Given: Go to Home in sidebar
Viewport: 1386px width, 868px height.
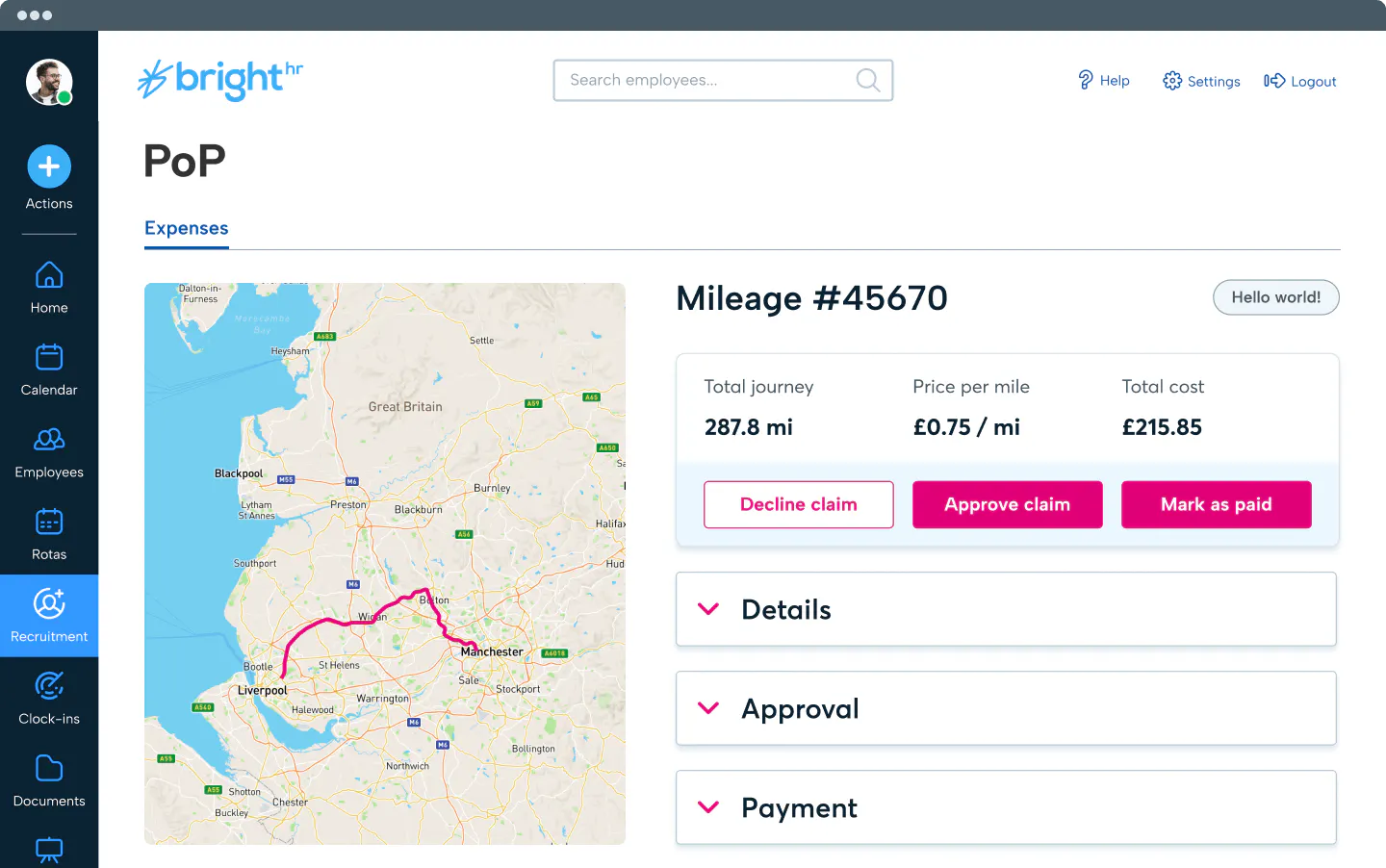Looking at the screenshot, I should pyautogui.click(x=49, y=276).
